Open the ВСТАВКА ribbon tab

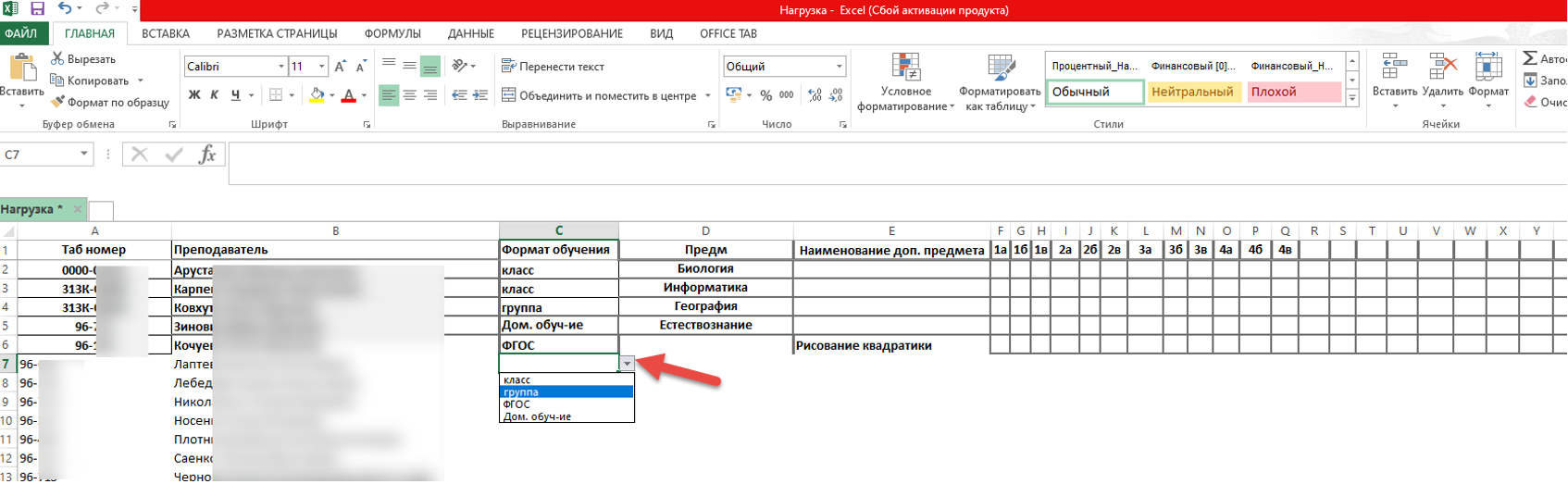pos(166,33)
